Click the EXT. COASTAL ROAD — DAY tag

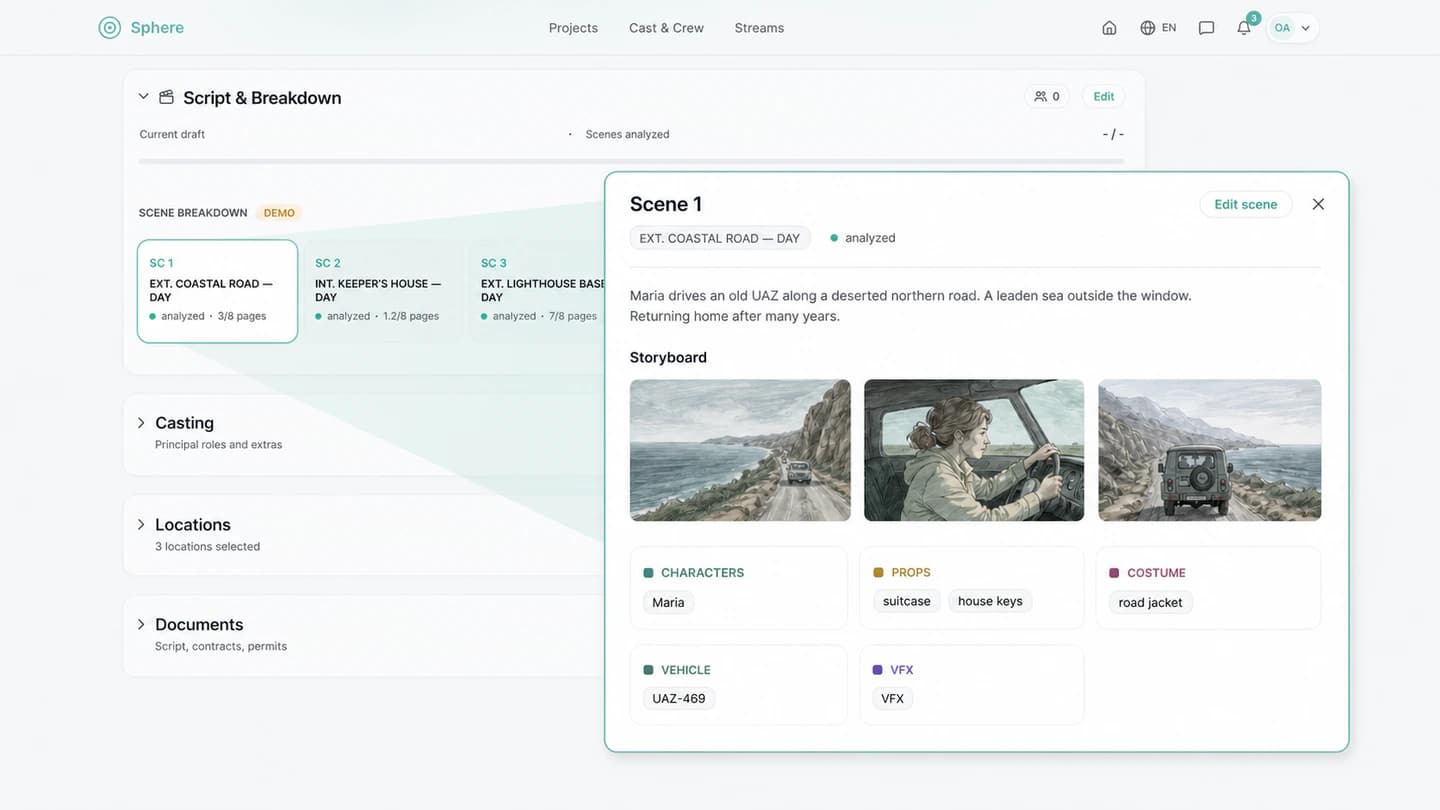[x=720, y=238]
